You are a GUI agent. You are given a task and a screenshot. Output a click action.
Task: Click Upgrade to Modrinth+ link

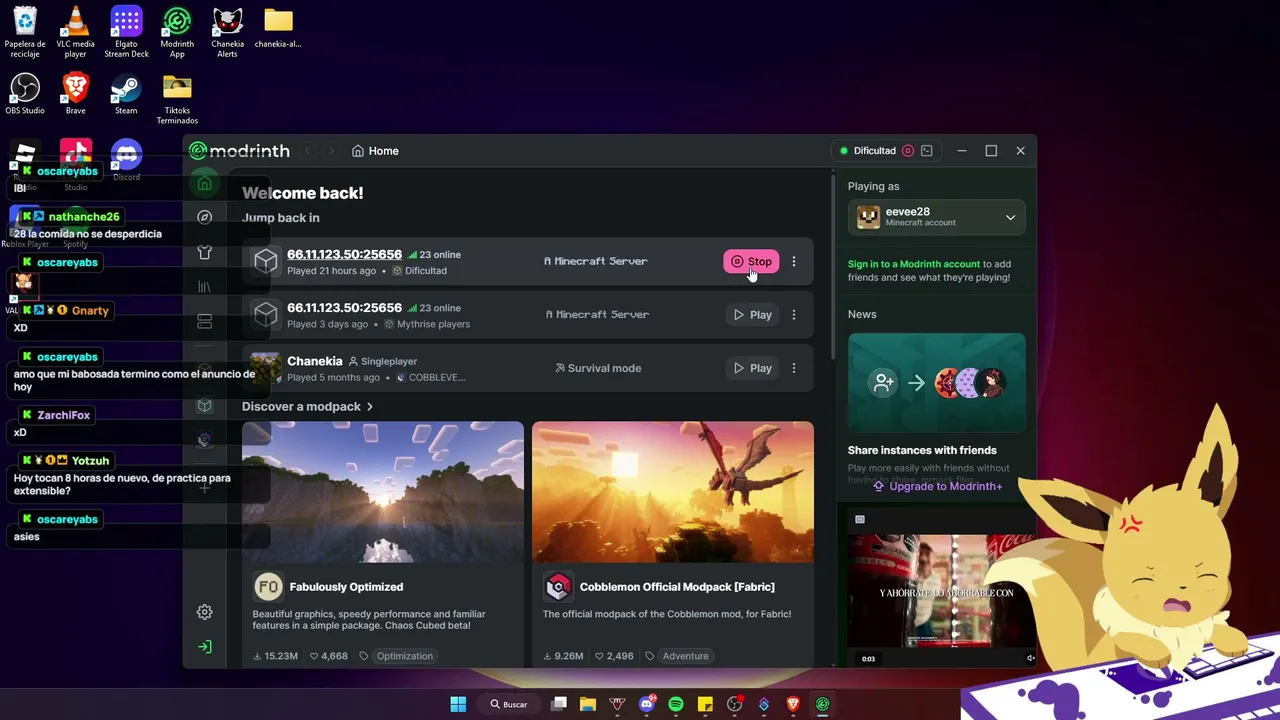pos(937,486)
